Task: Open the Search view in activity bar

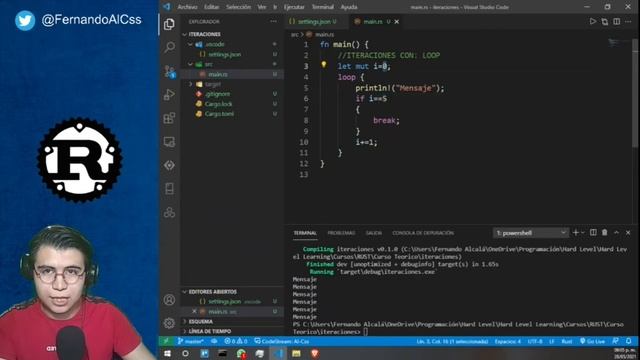Action: click(169, 47)
